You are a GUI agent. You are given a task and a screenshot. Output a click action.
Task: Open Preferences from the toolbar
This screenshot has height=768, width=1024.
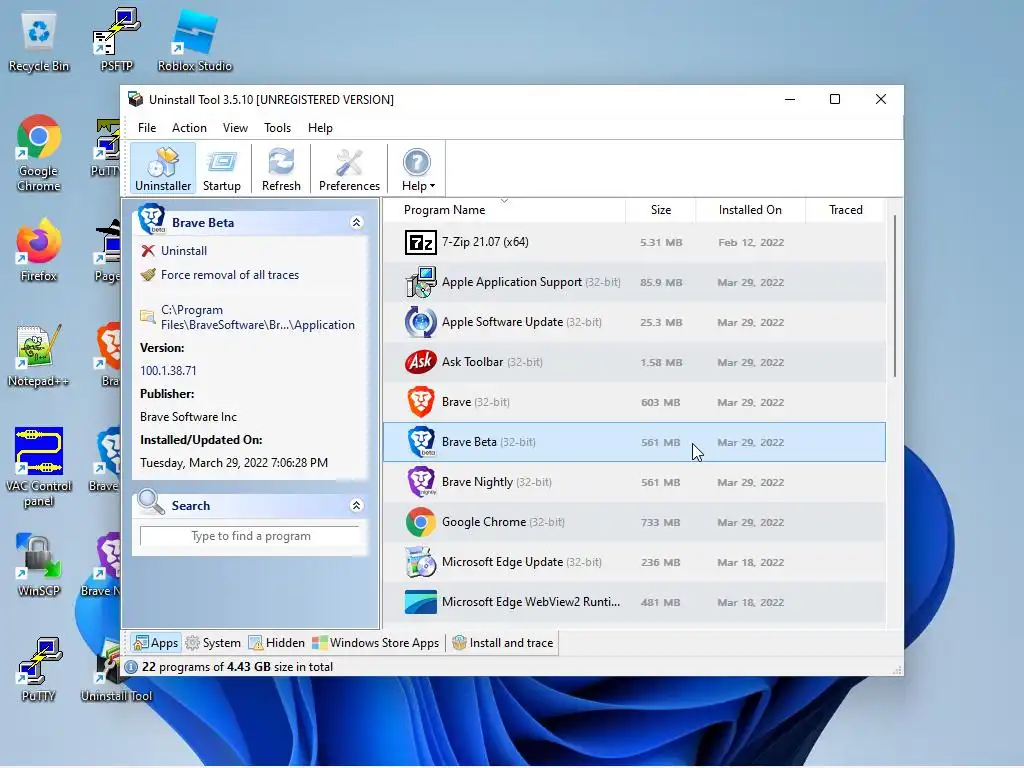point(349,168)
